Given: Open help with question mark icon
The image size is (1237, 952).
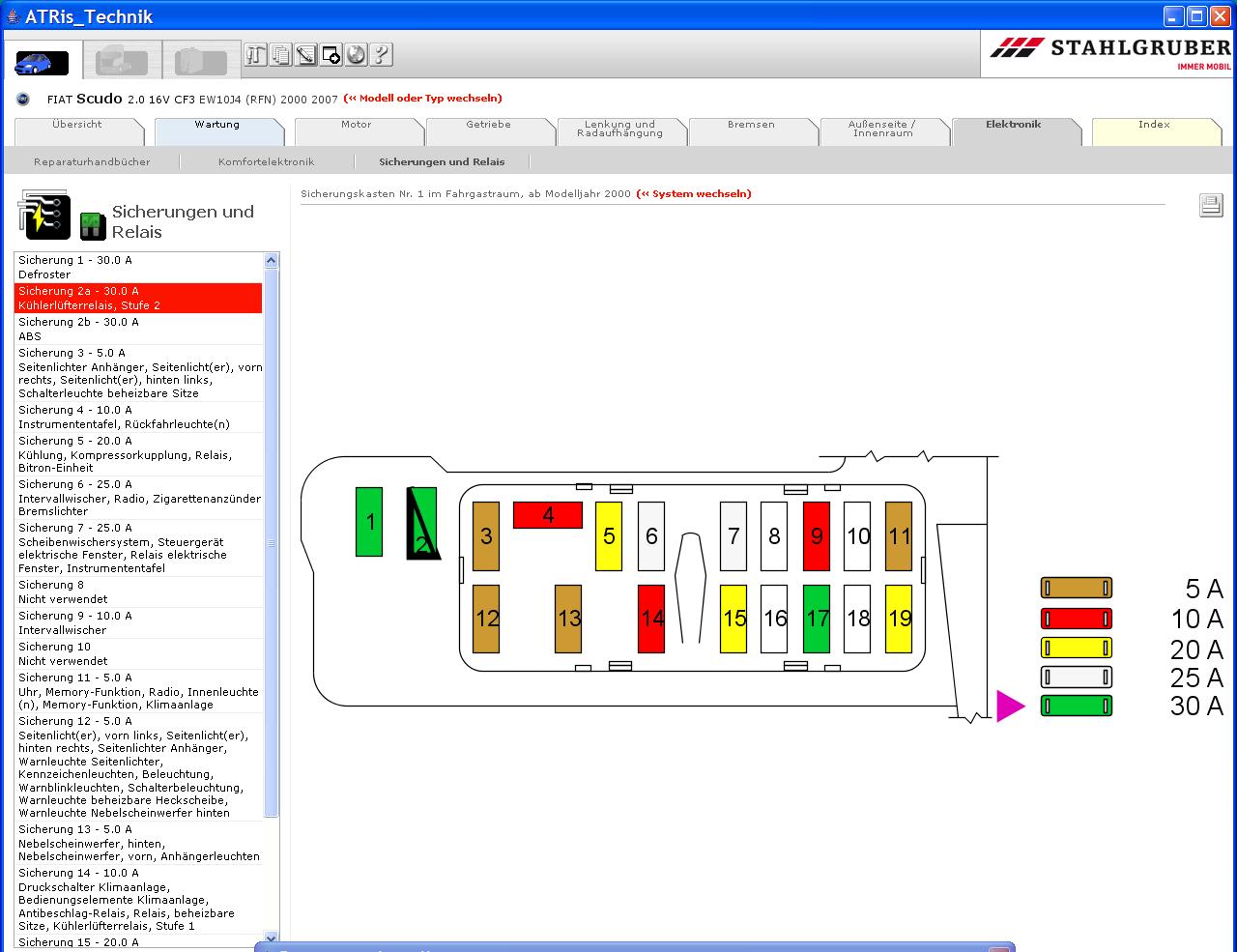Looking at the screenshot, I should 382,55.
